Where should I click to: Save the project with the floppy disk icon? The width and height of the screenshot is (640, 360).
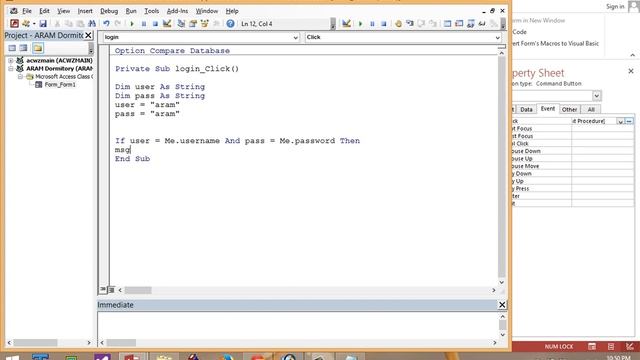click(43, 24)
